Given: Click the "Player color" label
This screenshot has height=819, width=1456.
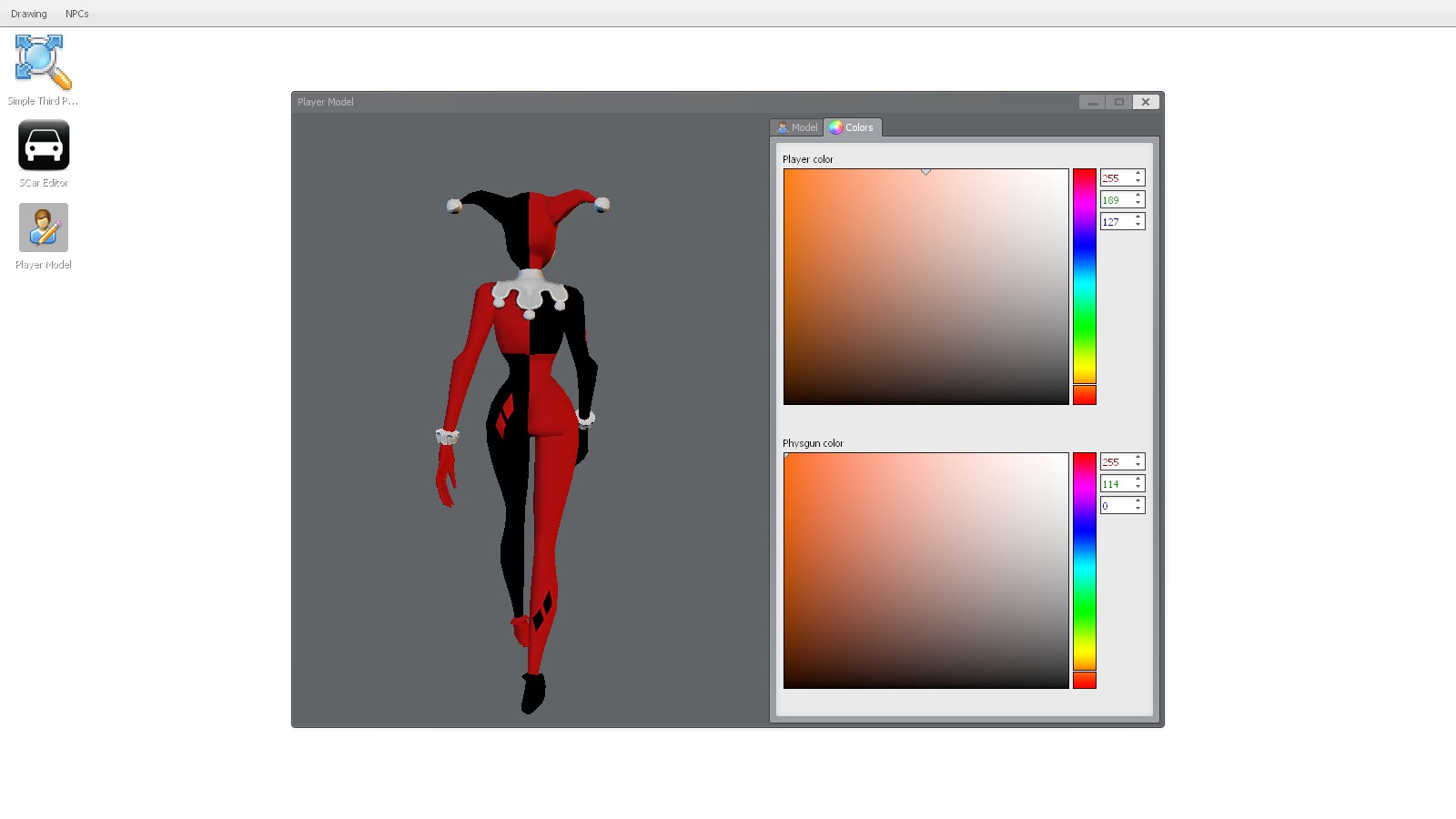Looking at the screenshot, I should click(x=808, y=159).
